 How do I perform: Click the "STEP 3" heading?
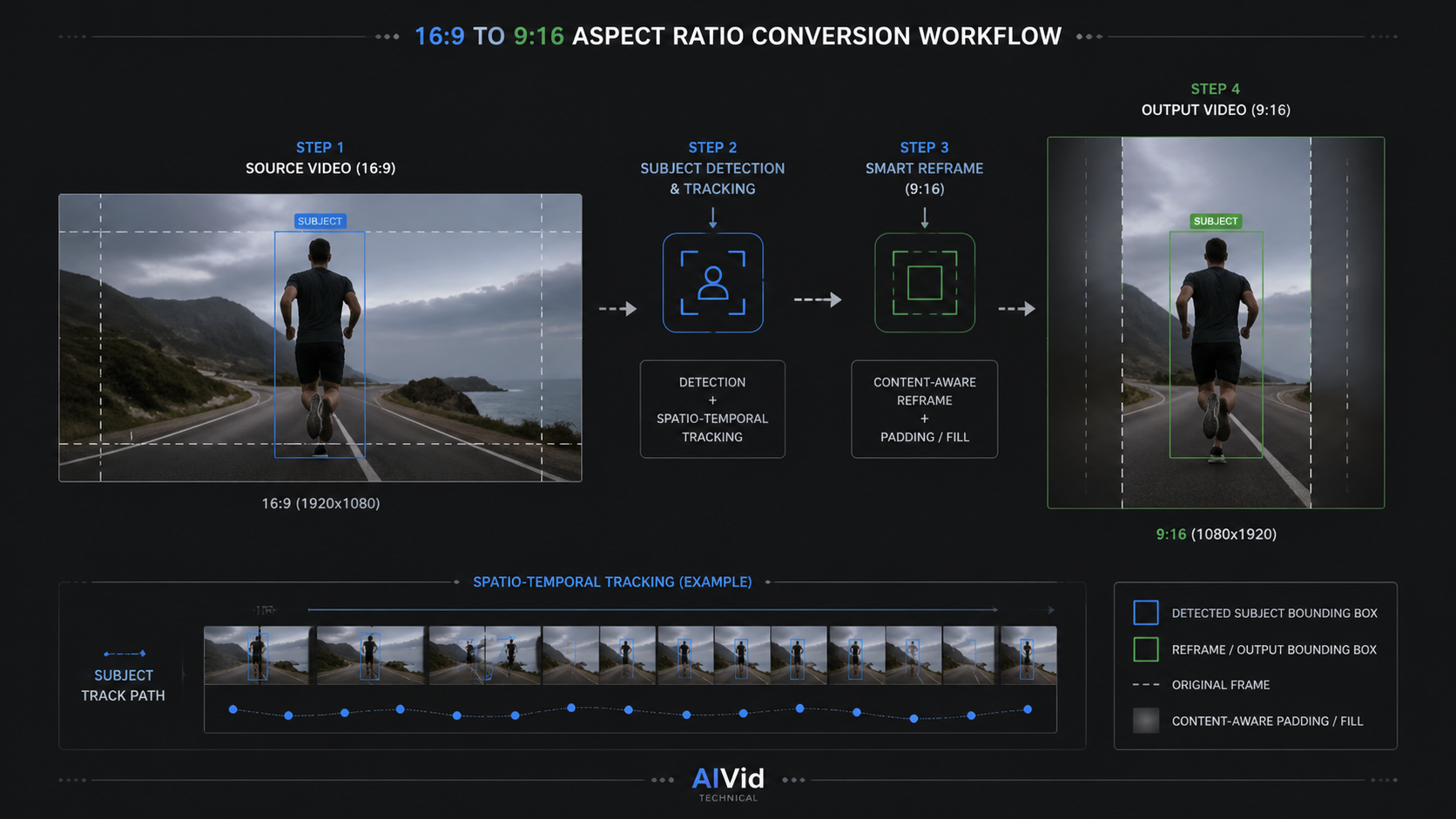tap(924, 147)
